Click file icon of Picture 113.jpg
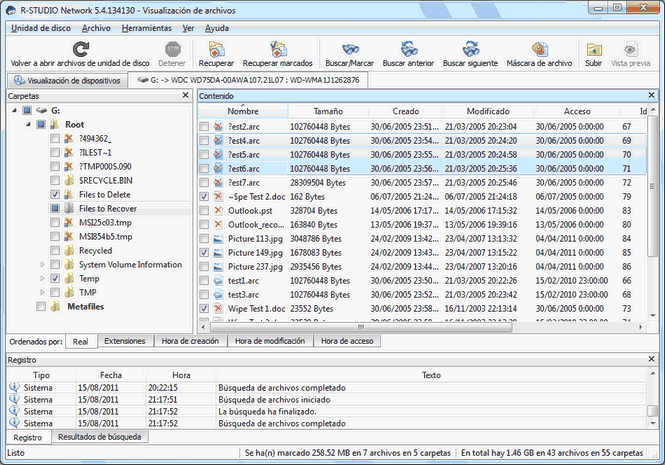 [218, 239]
